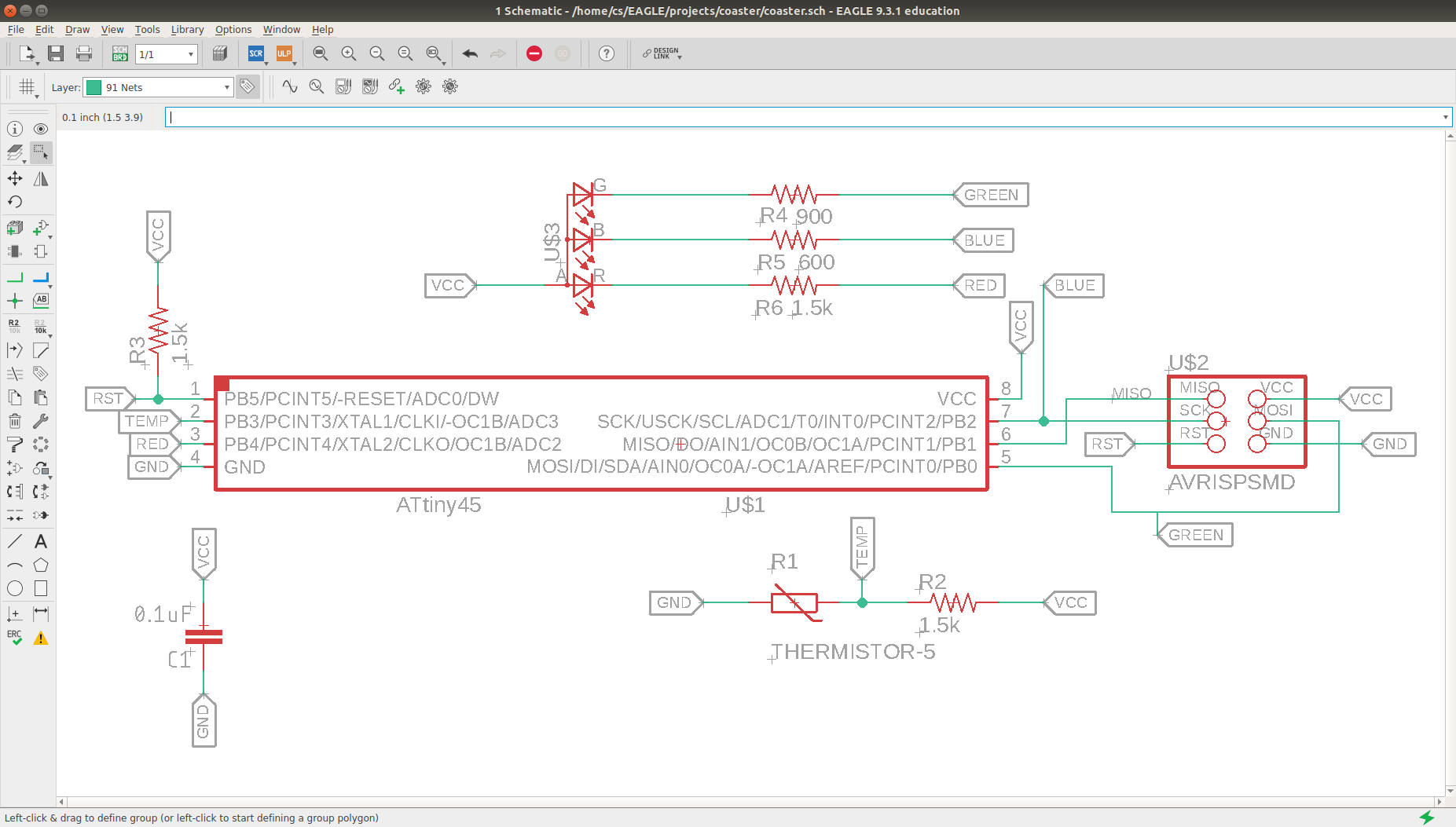This screenshot has height=827, width=1456.
Task: Run the ERC electrical rule check
Action: point(15,638)
